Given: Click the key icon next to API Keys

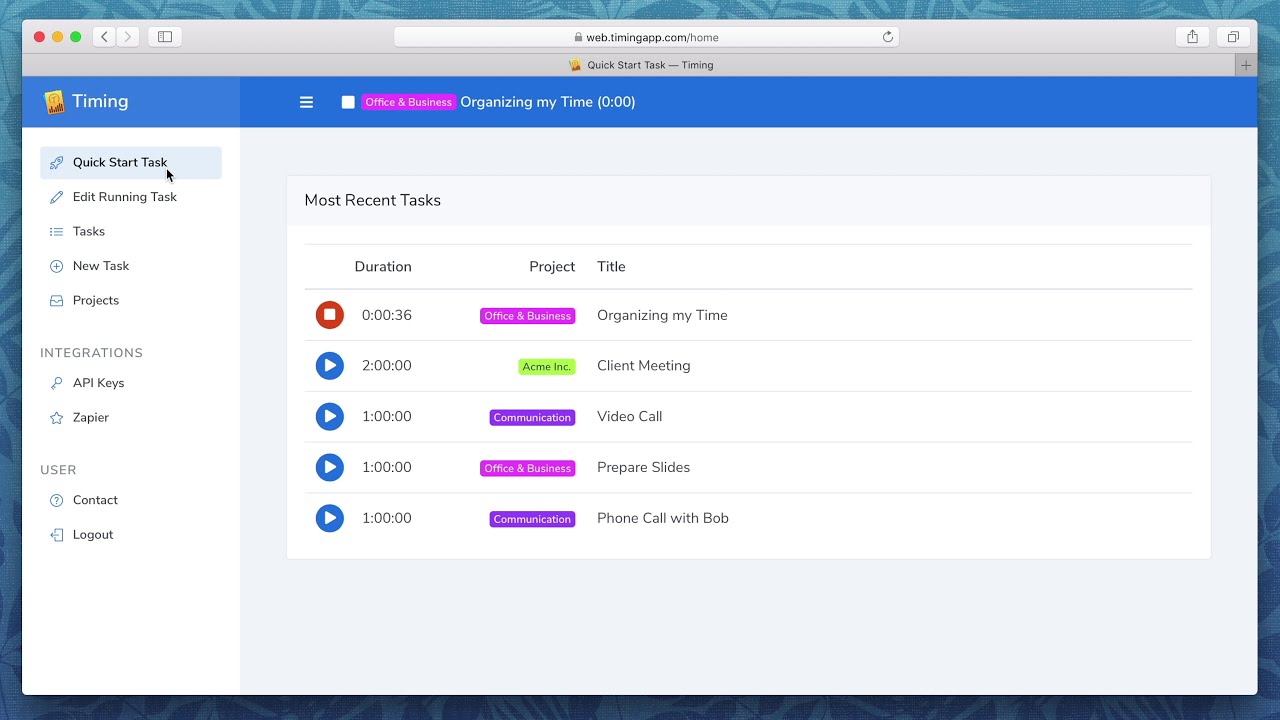Looking at the screenshot, I should pyautogui.click(x=56, y=383).
